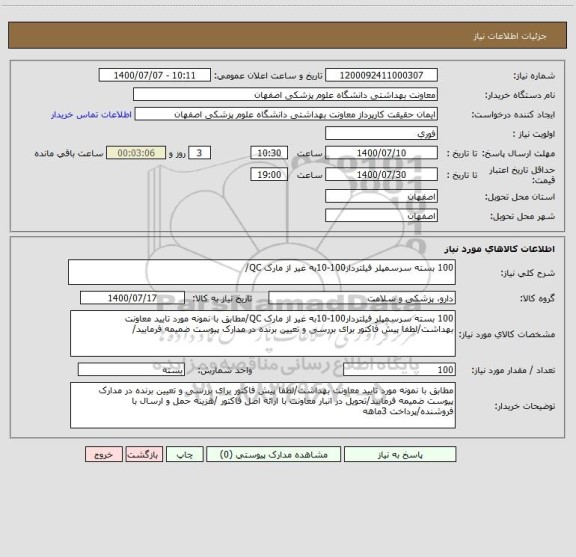Click goods need date field 1400/07/17
The image size is (576, 557).
132,298
